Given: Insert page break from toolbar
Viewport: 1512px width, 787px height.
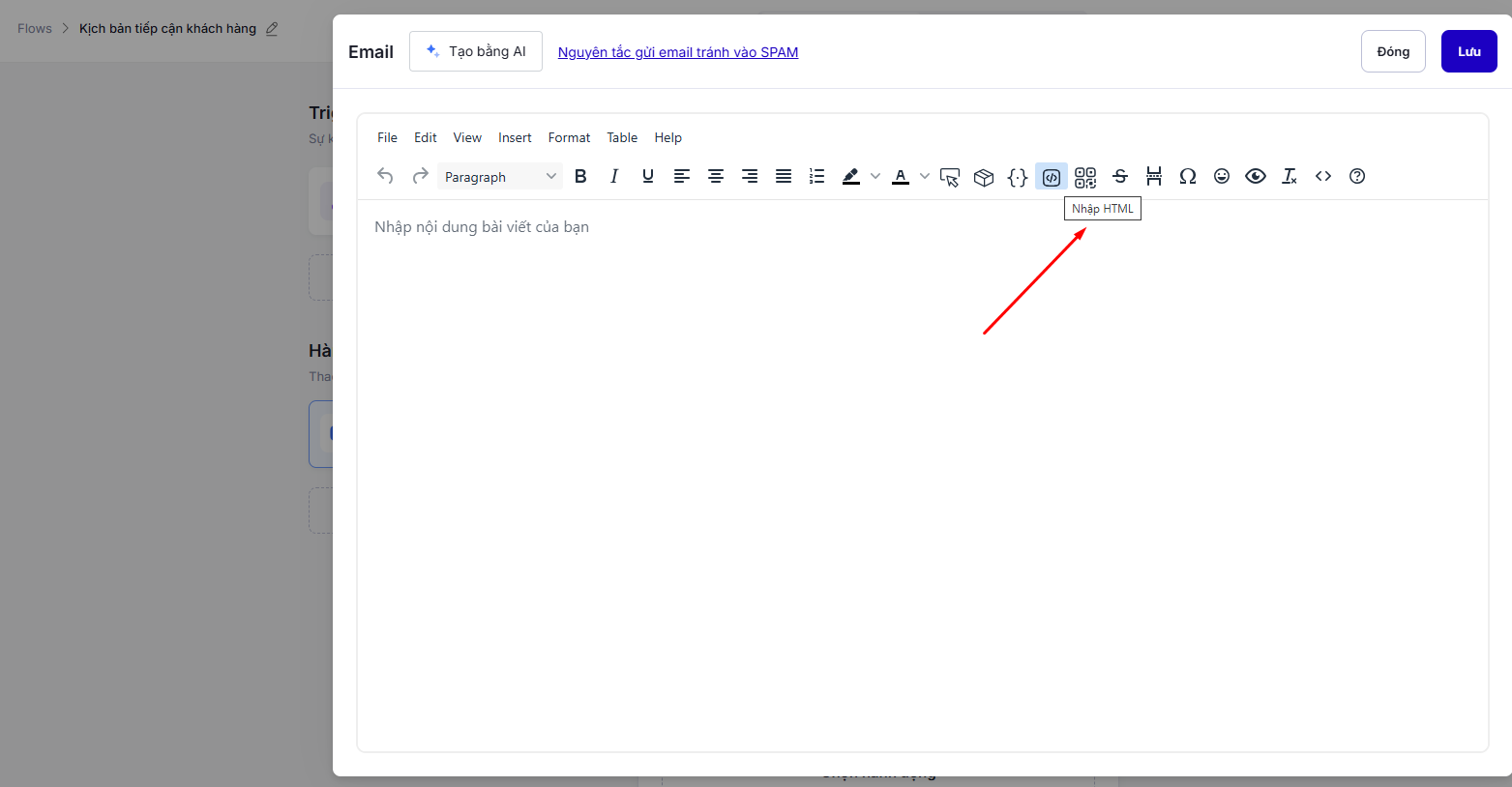Looking at the screenshot, I should coord(1154,176).
